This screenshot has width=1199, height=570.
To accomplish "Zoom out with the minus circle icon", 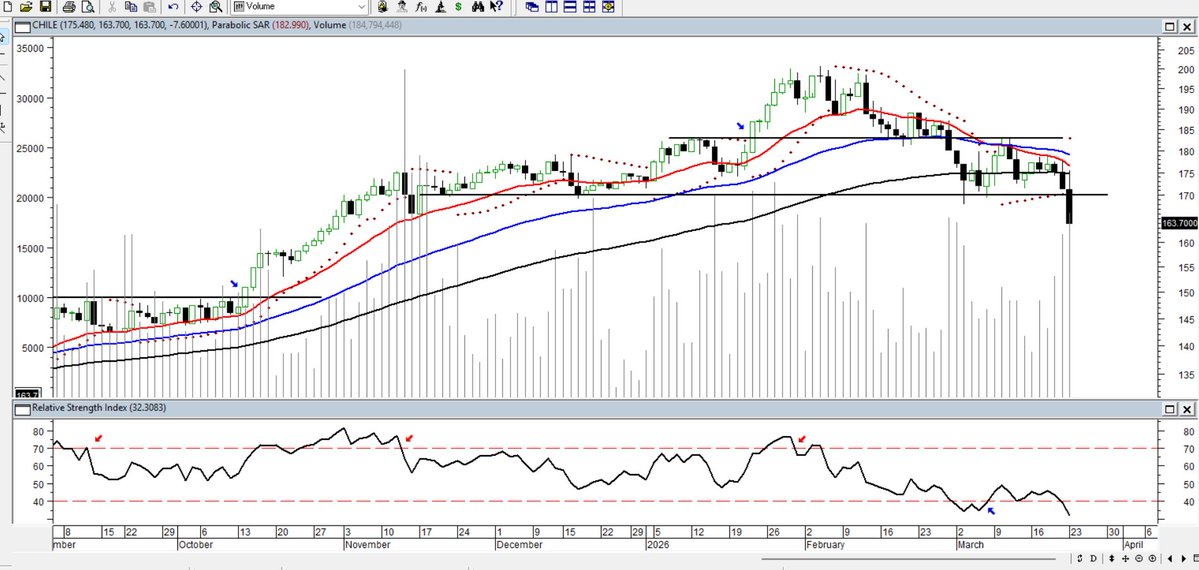I will coord(1139,559).
